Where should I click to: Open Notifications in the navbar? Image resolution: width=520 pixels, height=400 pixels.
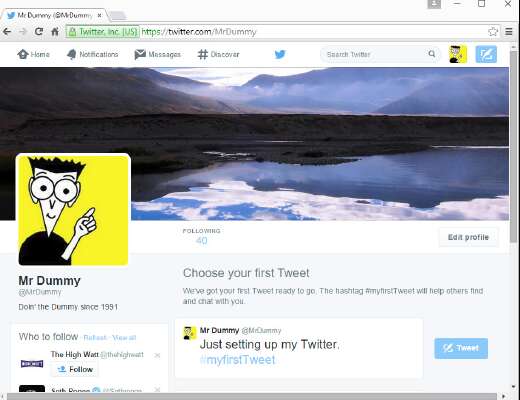coord(92,54)
